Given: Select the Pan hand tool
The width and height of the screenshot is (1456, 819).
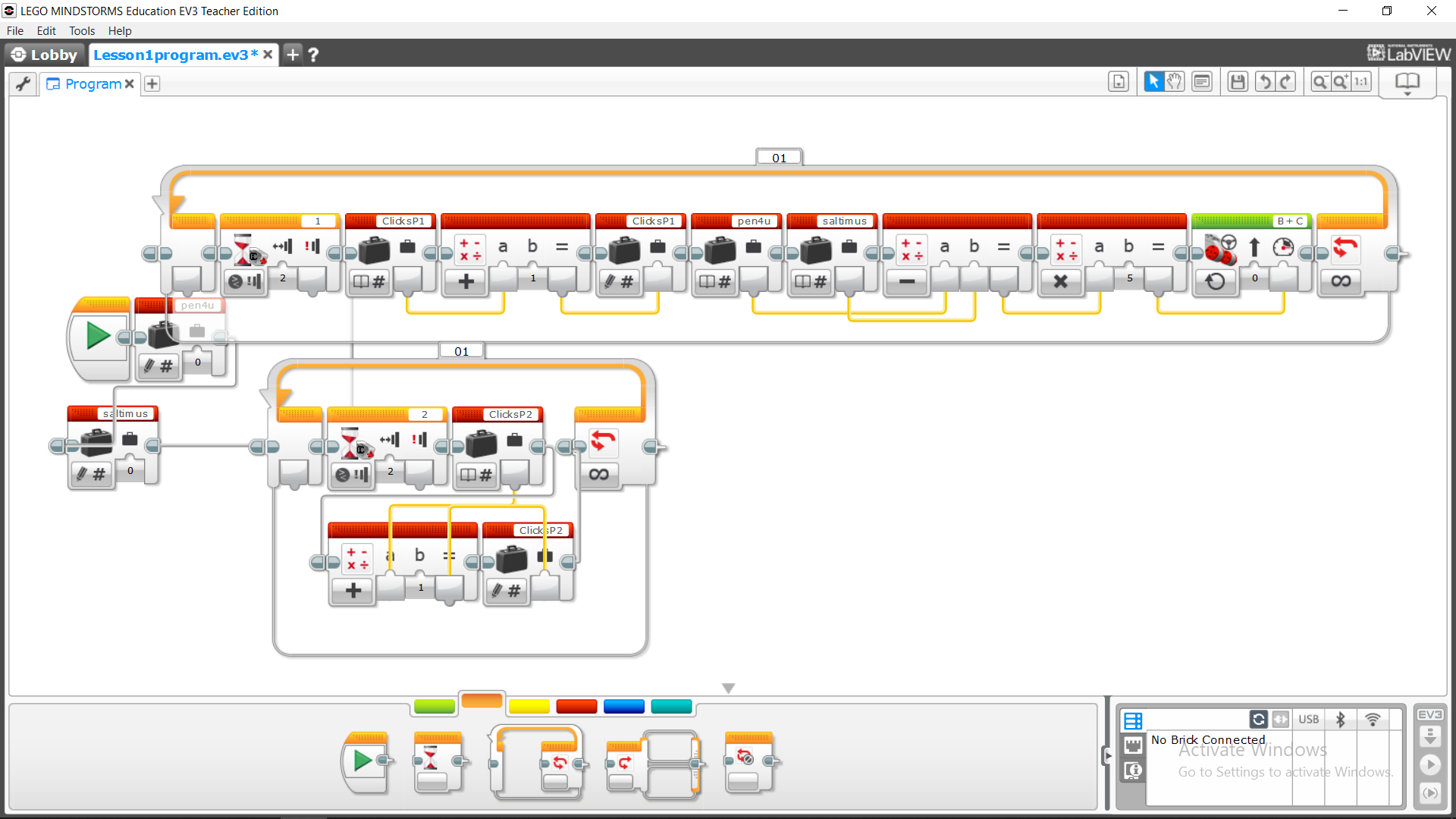Looking at the screenshot, I should pos(1175,82).
